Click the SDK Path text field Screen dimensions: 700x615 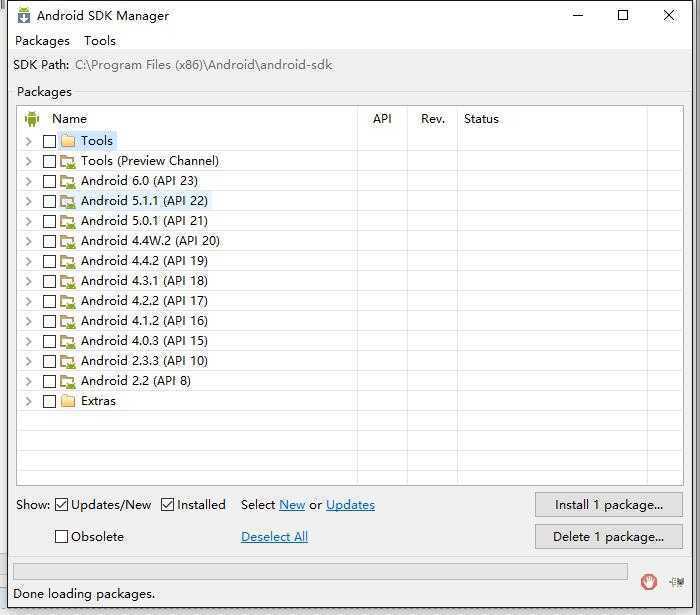point(203,65)
